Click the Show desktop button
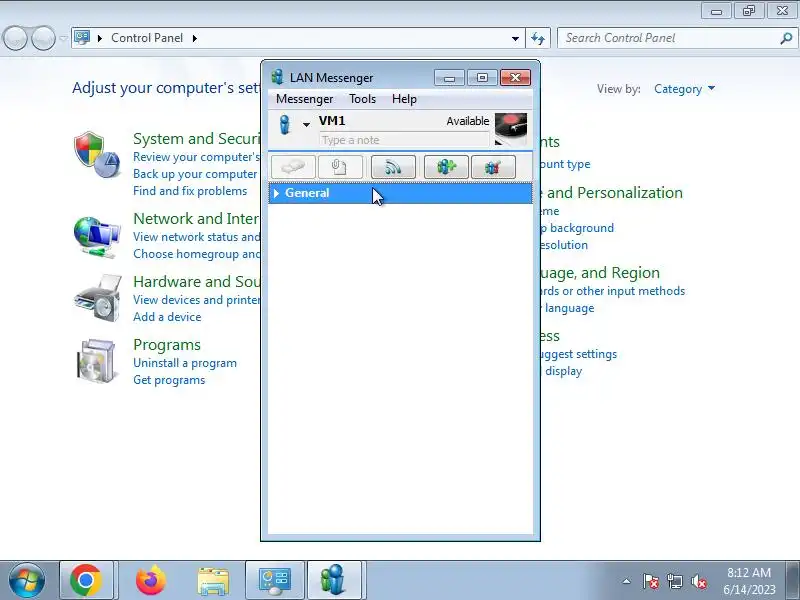The height and width of the screenshot is (600, 800). pos(793,580)
